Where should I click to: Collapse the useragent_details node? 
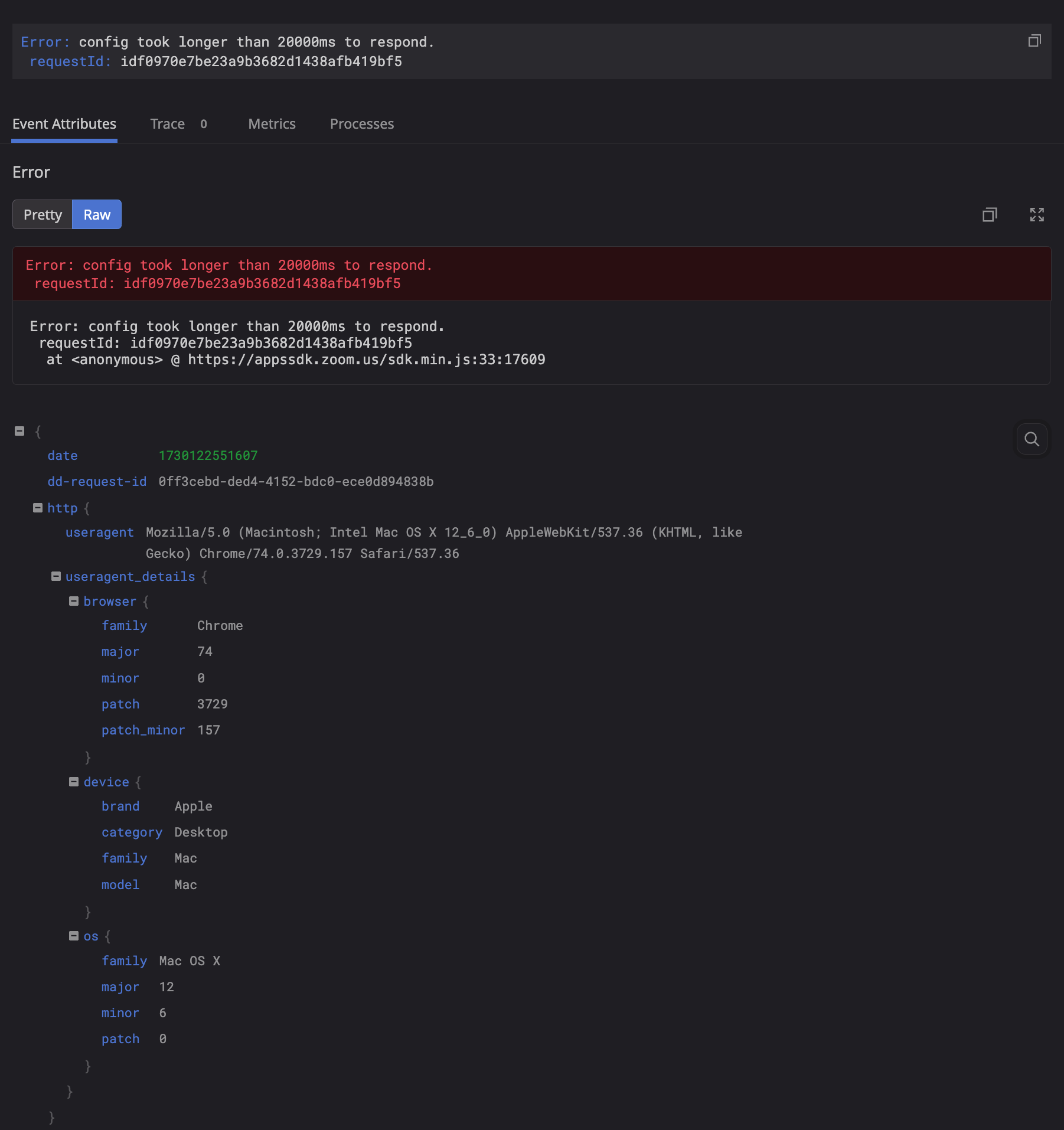click(x=56, y=576)
